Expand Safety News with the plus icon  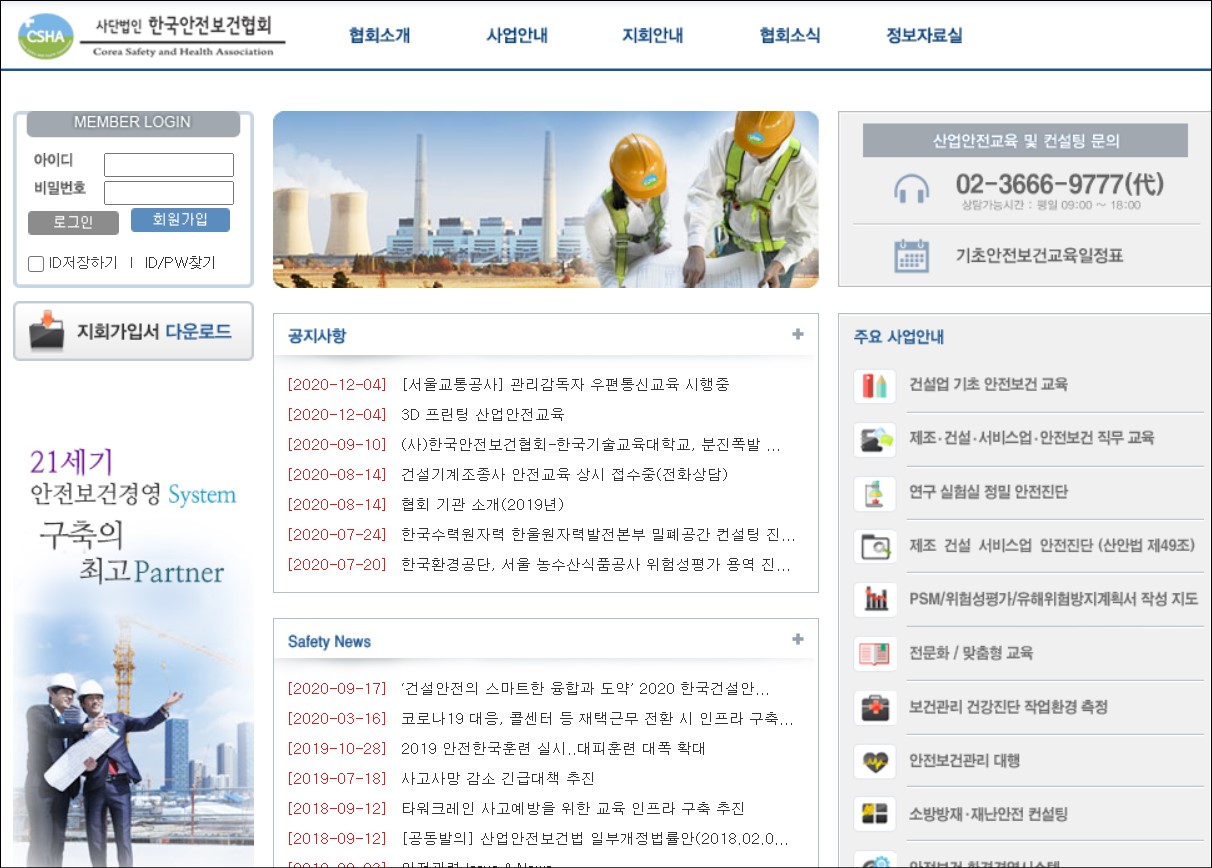coord(797,640)
